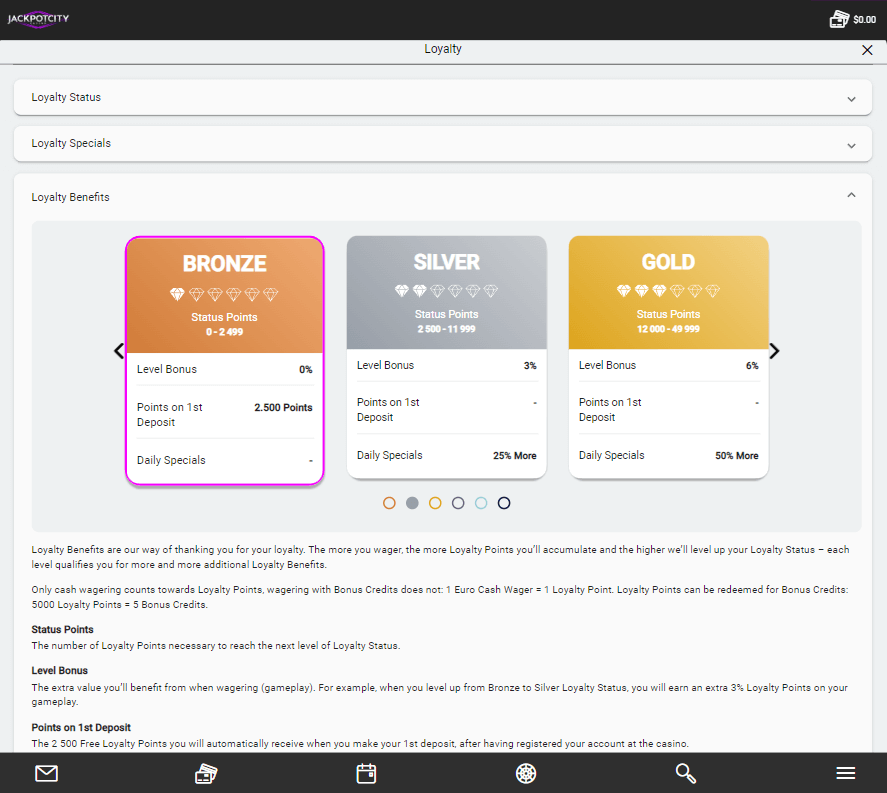Select the fourth dark grey outlined dot
The image size is (887, 793).
(x=458, y=503)
